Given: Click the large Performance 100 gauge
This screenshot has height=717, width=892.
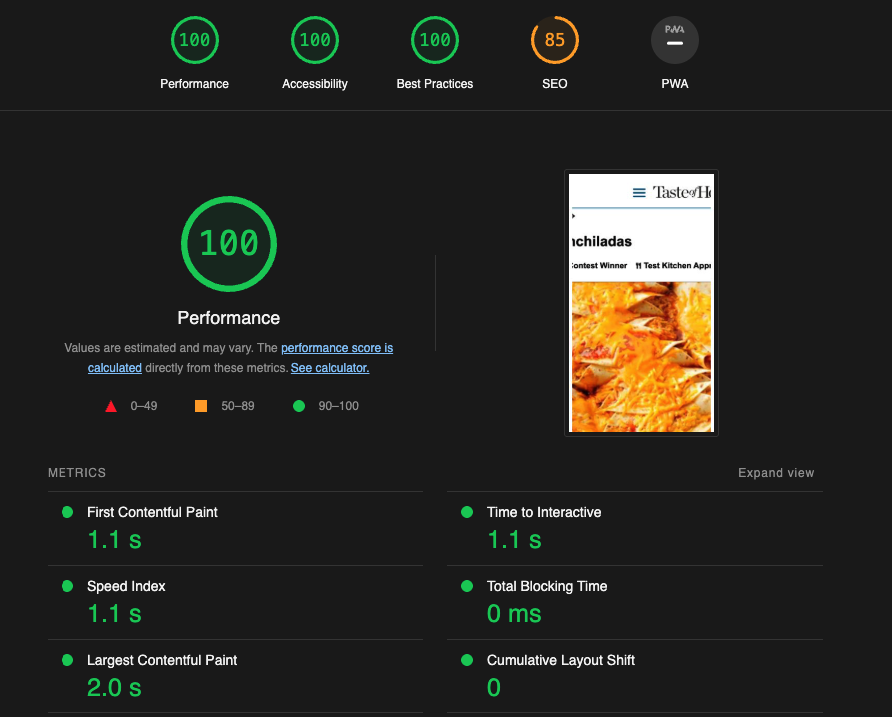Looking at the screenshot, I should (x=229, y=244).
